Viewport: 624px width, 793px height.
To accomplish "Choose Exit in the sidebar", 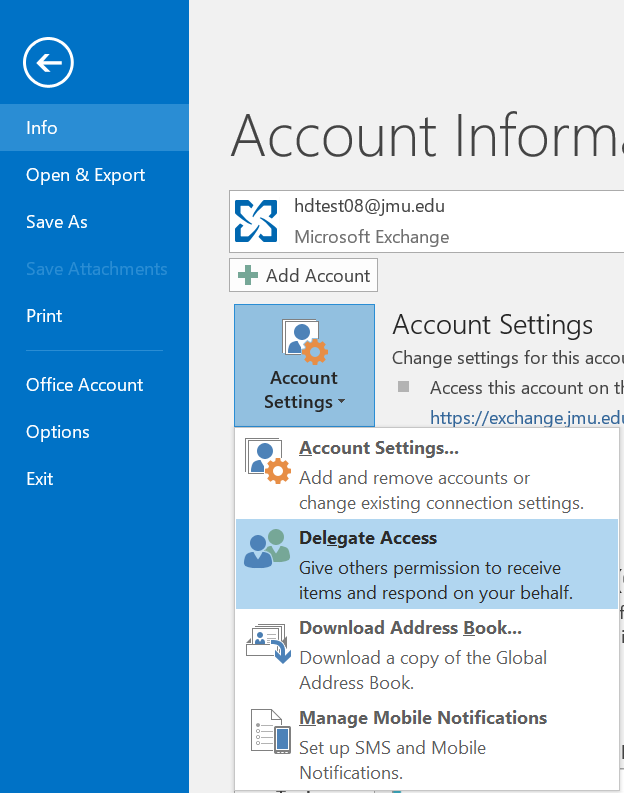I will (95, 479).
